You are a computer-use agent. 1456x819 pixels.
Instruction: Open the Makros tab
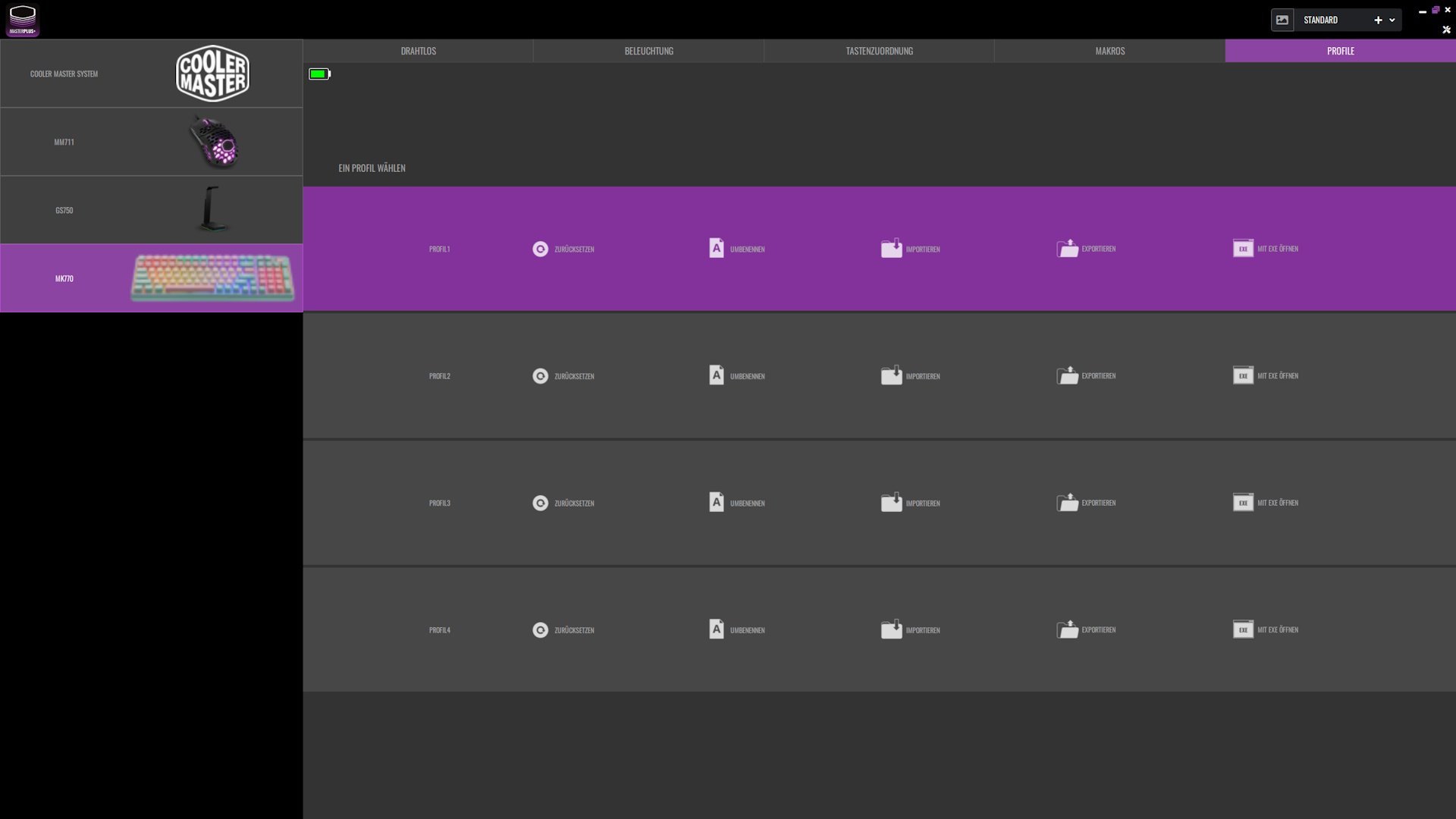click(1109, 51)
